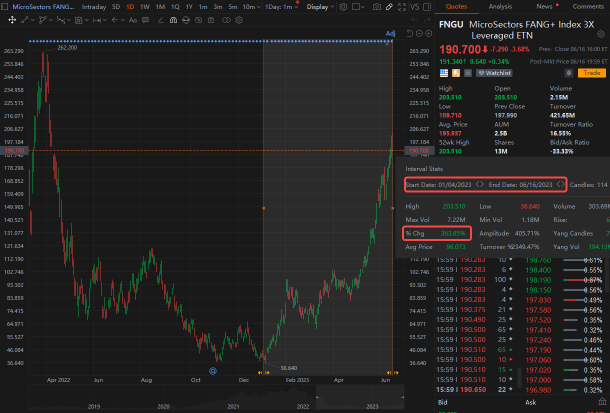This screenshot has height=413, width=610.
Task: Open fullscreen chart mode icon
Action: [x=402, y=7]
